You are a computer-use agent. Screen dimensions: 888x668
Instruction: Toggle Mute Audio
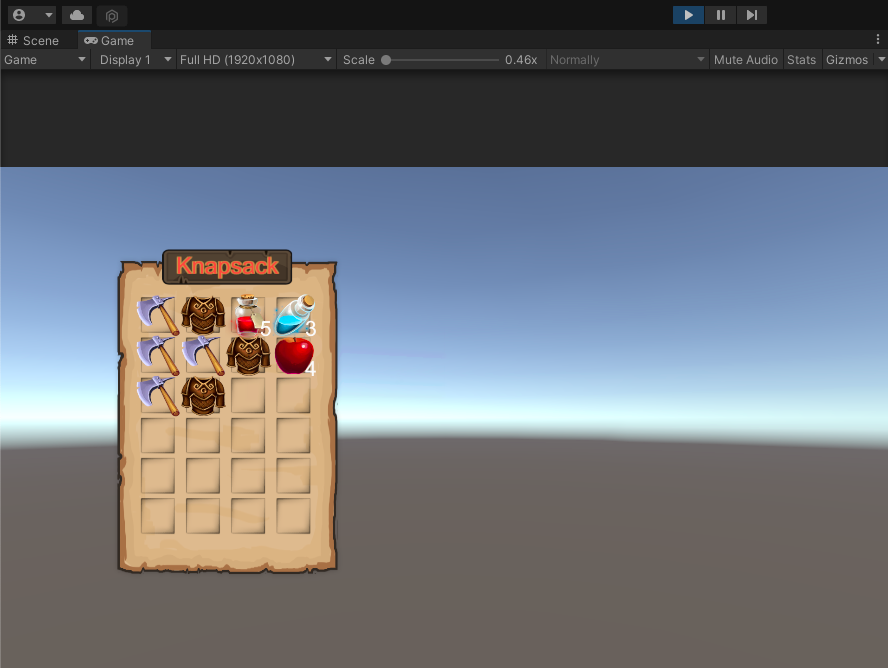(745, 60)
